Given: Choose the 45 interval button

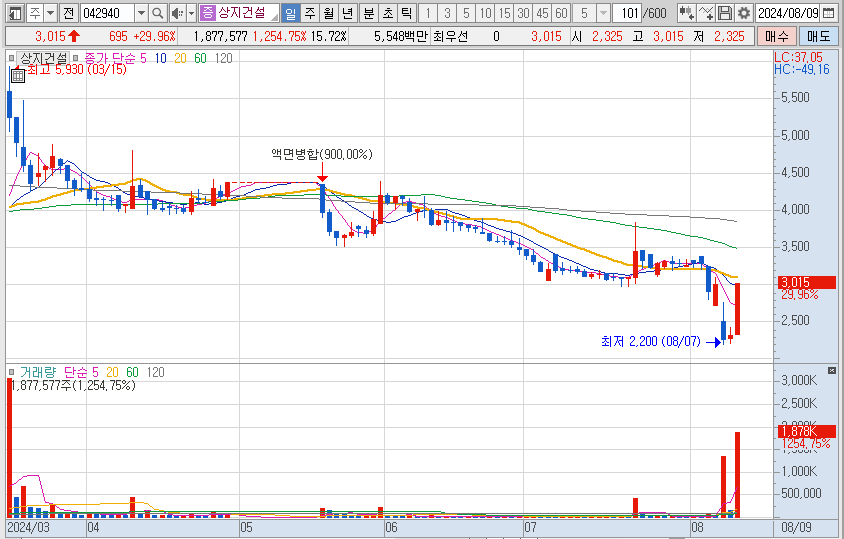Looking at the screenshot, I should point(542,13).
